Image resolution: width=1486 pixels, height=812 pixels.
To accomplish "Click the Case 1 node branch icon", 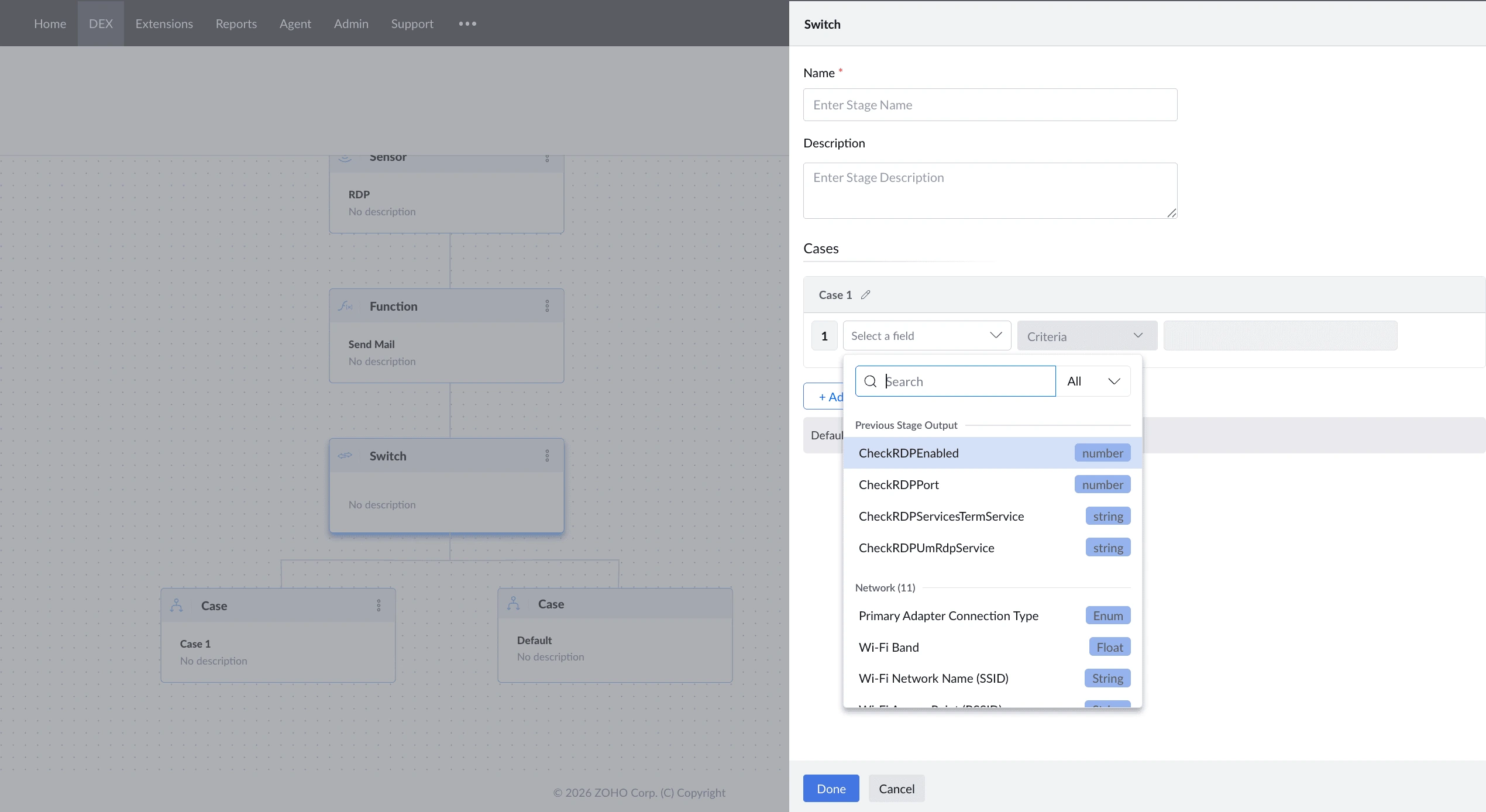I will point(177,605).
